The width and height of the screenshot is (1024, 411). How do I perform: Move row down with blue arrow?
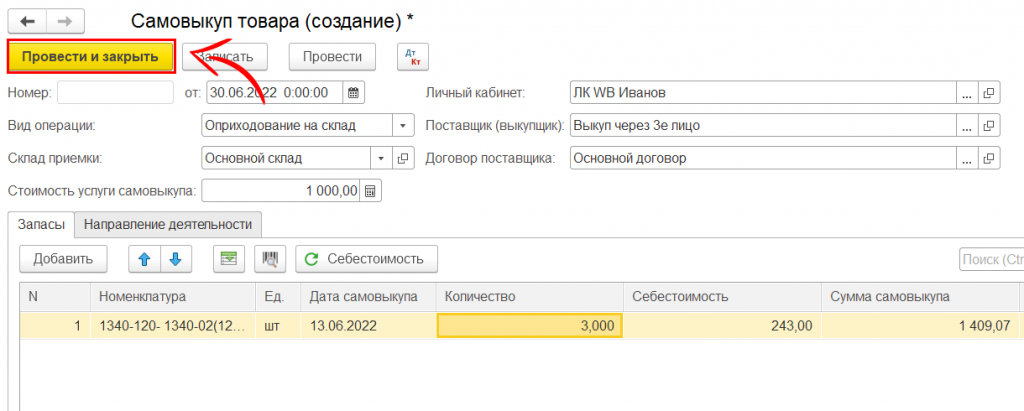pyautogui.click(x=175, y=259)
